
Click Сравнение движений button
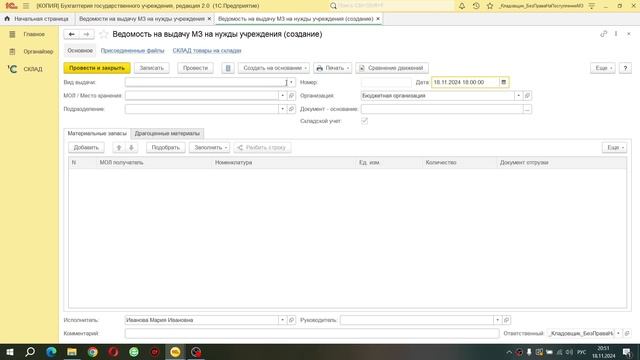tap(392, 68)
